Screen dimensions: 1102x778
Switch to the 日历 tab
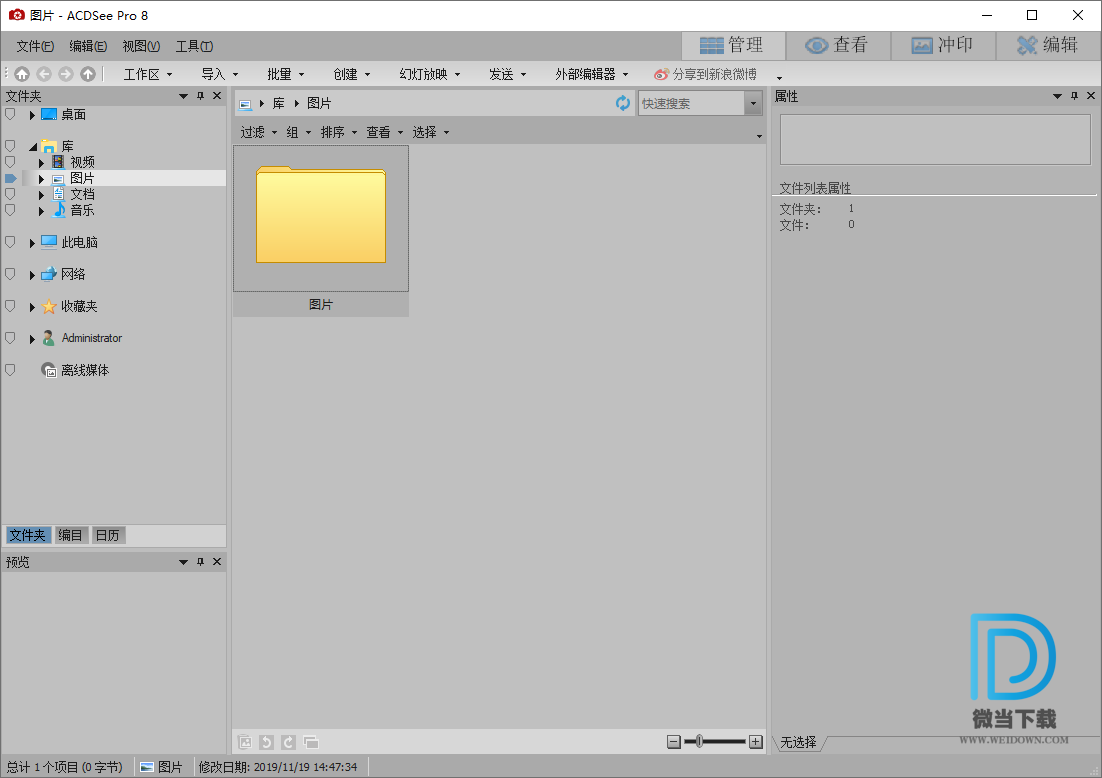(x=107, y=535)
